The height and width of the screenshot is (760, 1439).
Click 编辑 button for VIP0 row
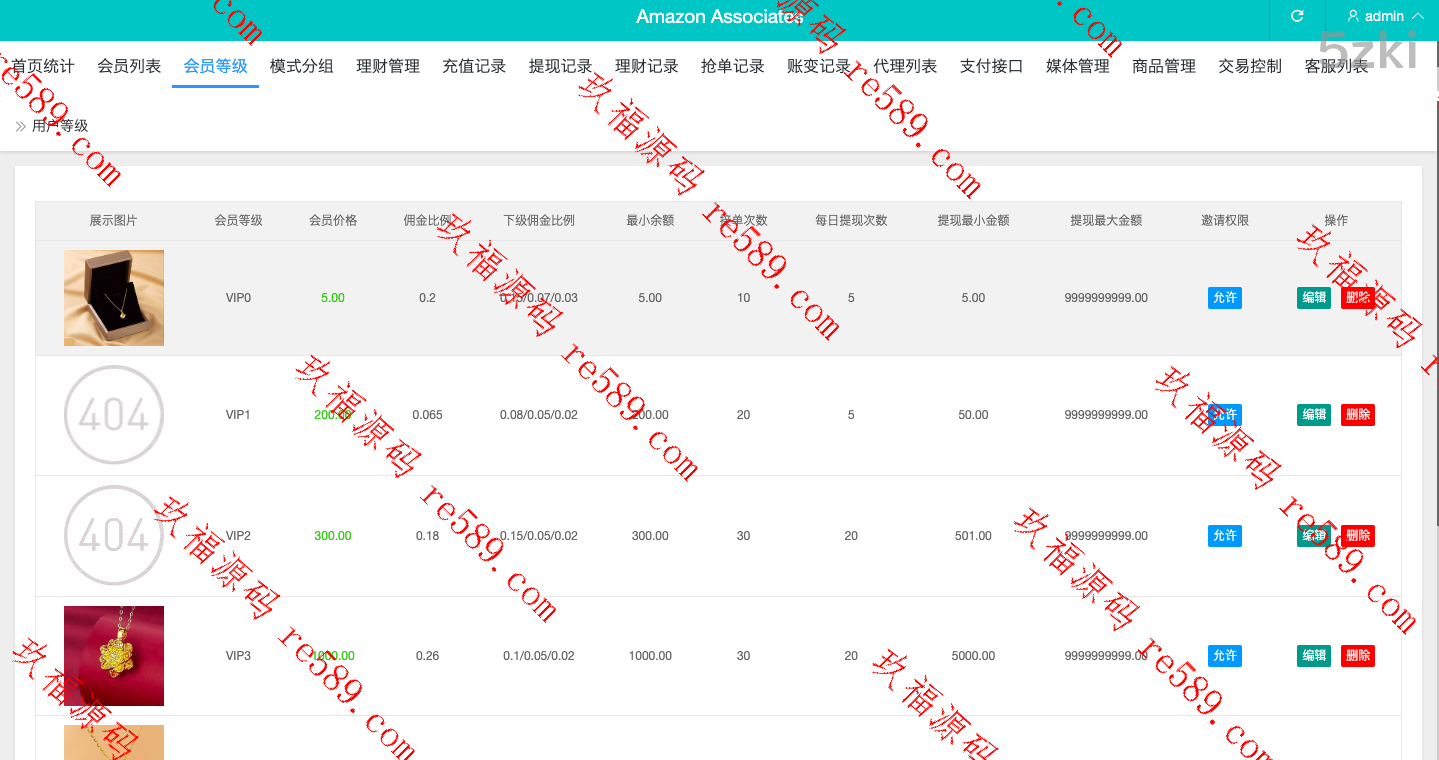1313,298
